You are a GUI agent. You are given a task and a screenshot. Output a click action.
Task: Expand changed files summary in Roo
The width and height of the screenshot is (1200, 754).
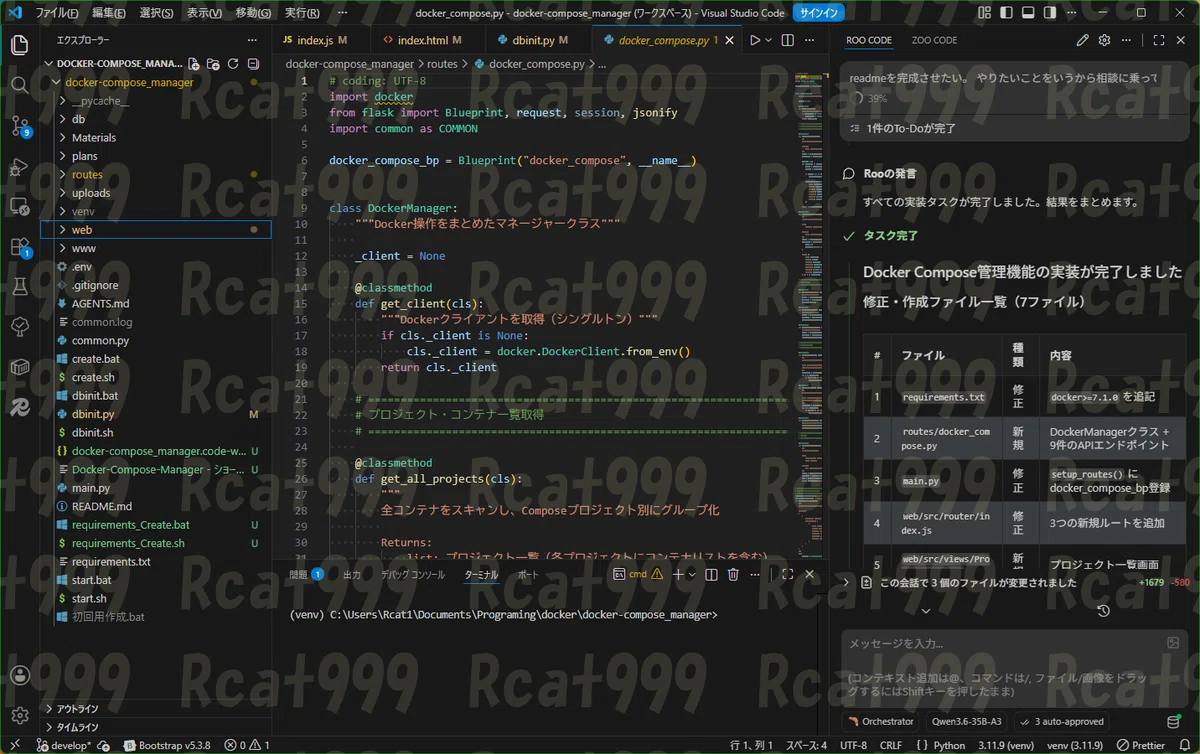point(846,582)
